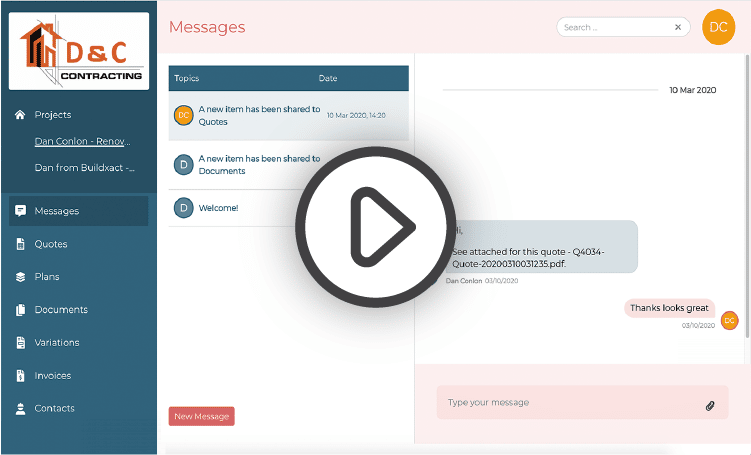
Task: Click the Contacts person icon
Action: pyautogui.click(x=20, y=409)
